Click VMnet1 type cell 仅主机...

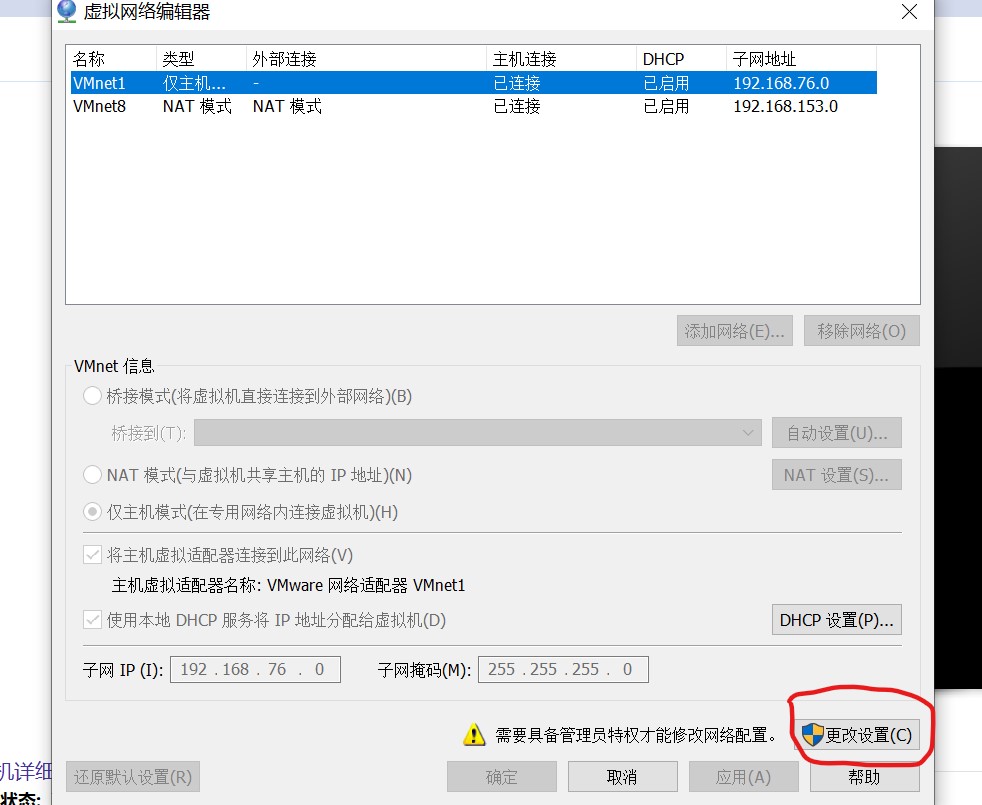194,83
